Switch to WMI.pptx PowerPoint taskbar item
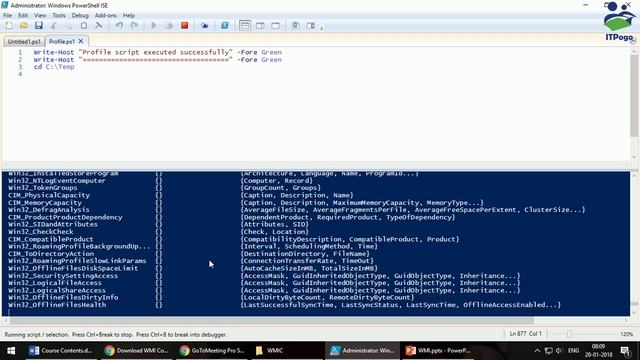The height and width of the screenshot is (360, 640). pos(438,351)
